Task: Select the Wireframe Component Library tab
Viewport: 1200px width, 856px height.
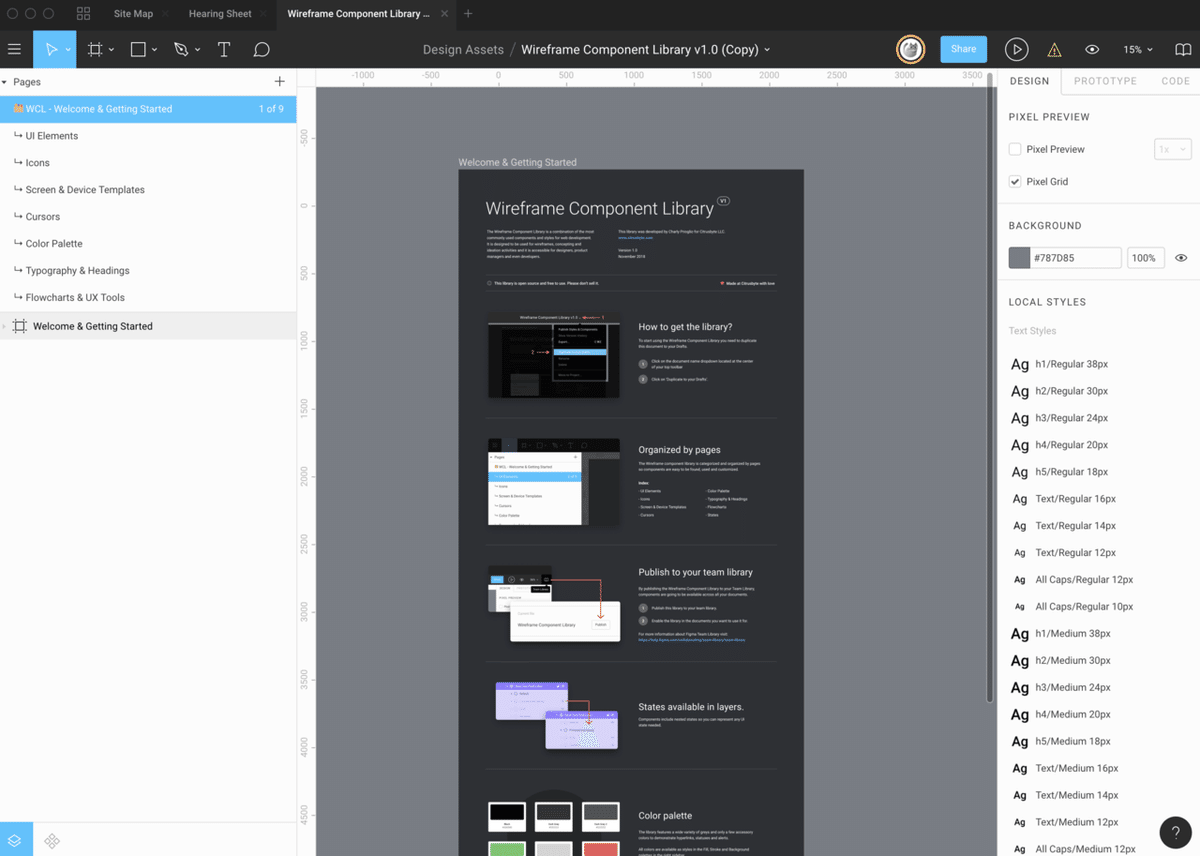Action: tap(359, 14)
